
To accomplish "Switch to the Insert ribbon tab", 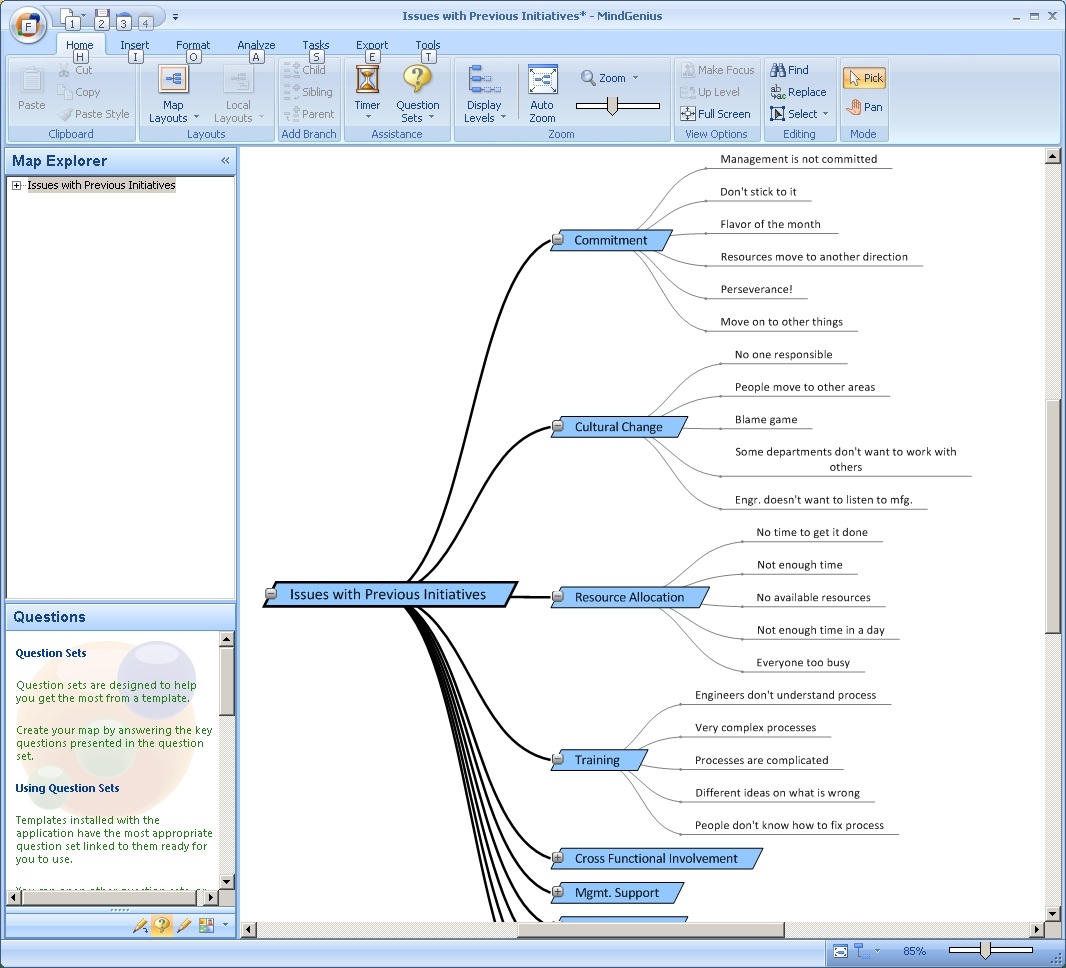I will (135, 45).
